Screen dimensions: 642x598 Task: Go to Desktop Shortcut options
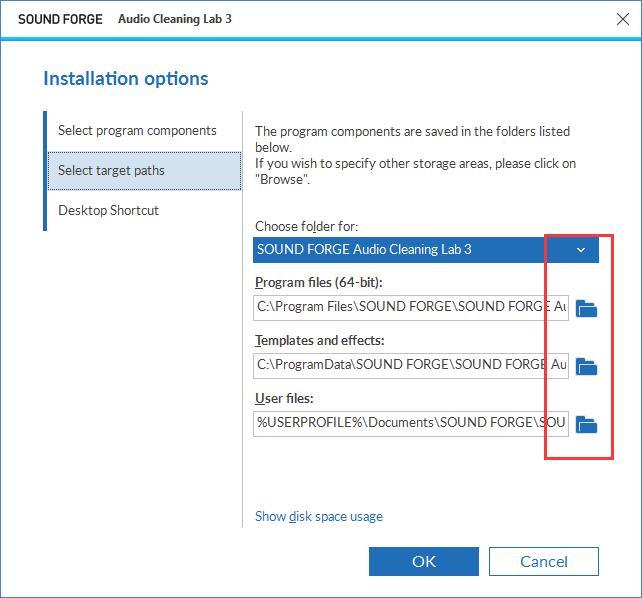pyautogui.click(x=108, y=210)
